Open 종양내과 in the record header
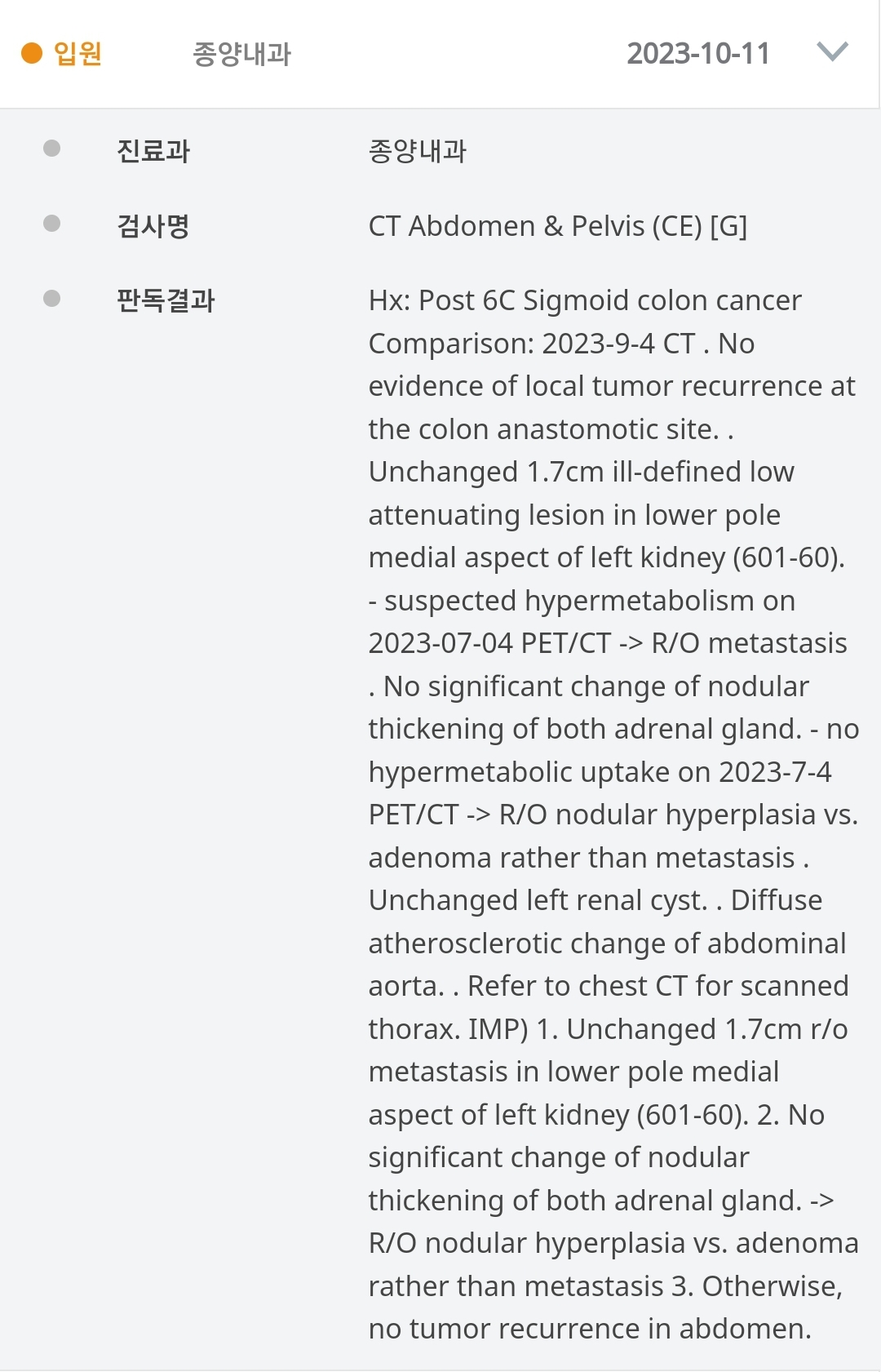This screenshot has width=881, height=1372. tap(241, 54)
